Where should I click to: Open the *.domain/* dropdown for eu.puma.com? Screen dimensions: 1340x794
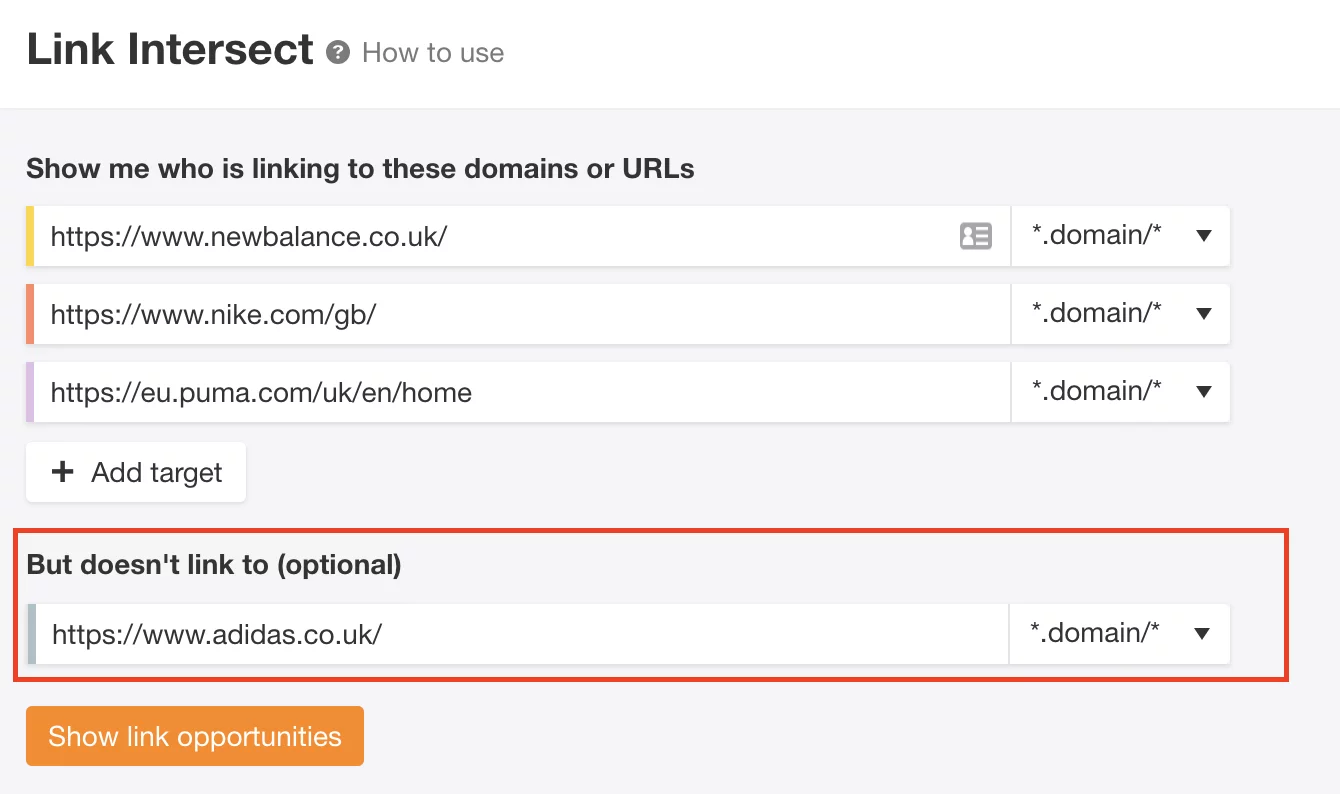[x=1120, y=392]
